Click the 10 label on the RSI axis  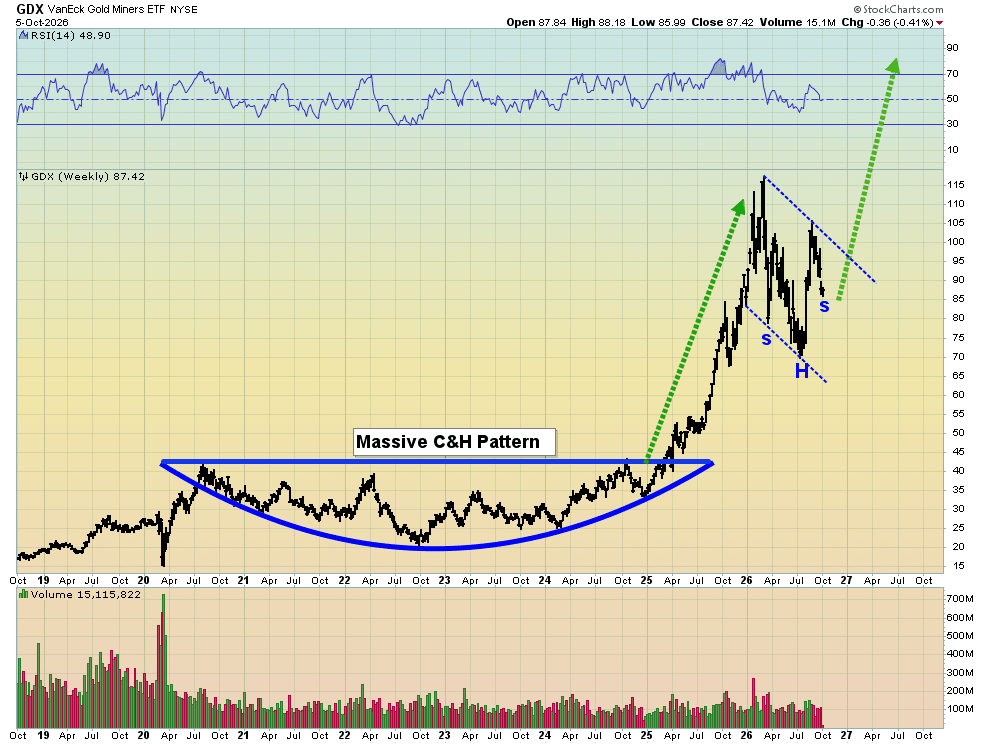[x=952, y=150]
